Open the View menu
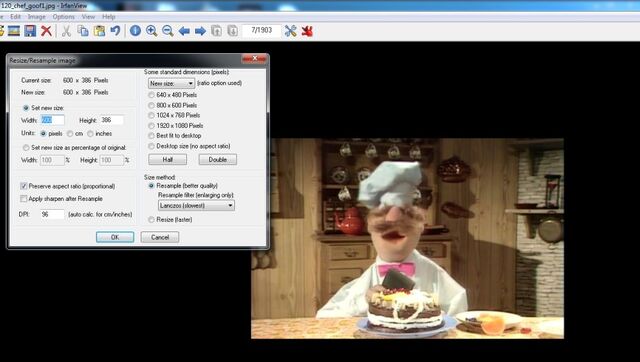 click(x=88, y=17)
